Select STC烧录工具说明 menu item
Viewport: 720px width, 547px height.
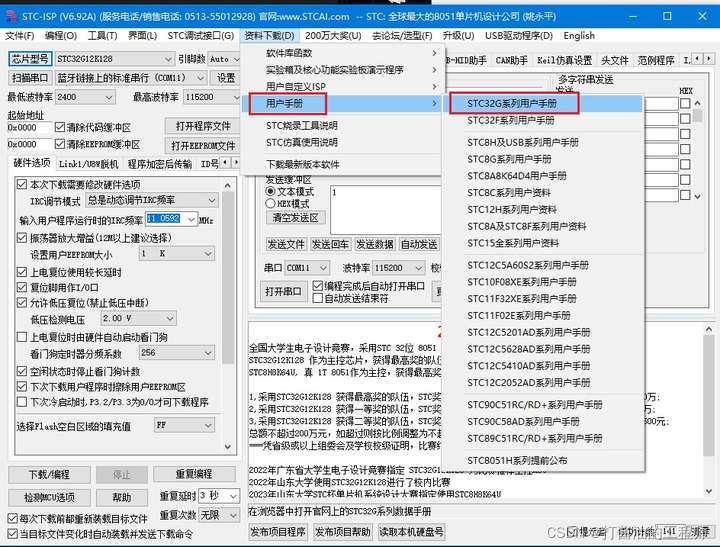pyautogui.click(x=342, y=125)
